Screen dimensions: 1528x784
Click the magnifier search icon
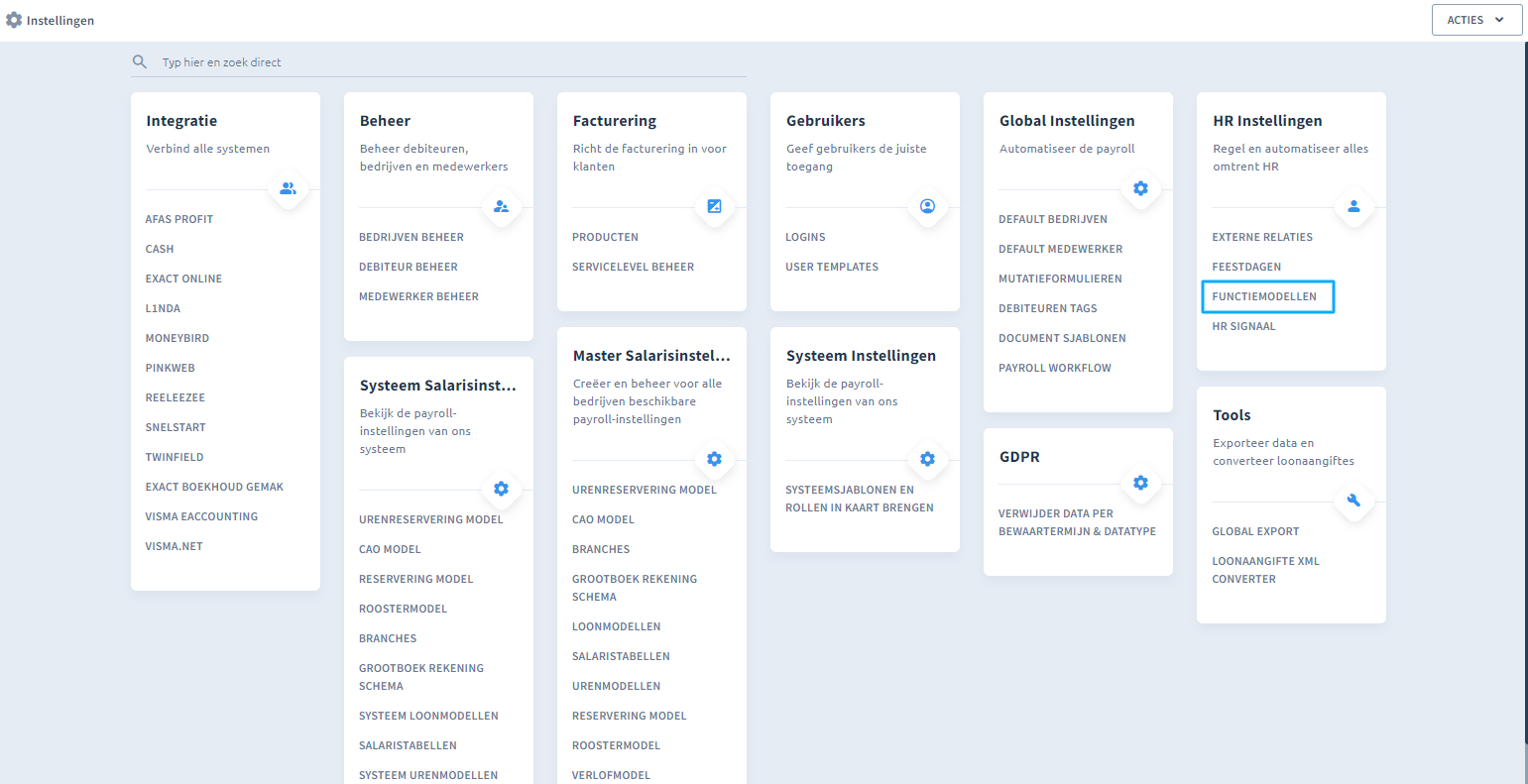point(139,61)
